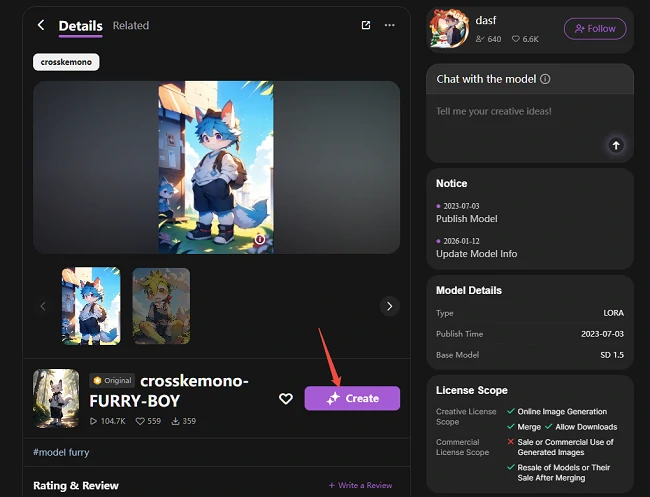Click the Commercial License Scope label
This screenshot has width=650, height=497.
[x=463, y=447]
